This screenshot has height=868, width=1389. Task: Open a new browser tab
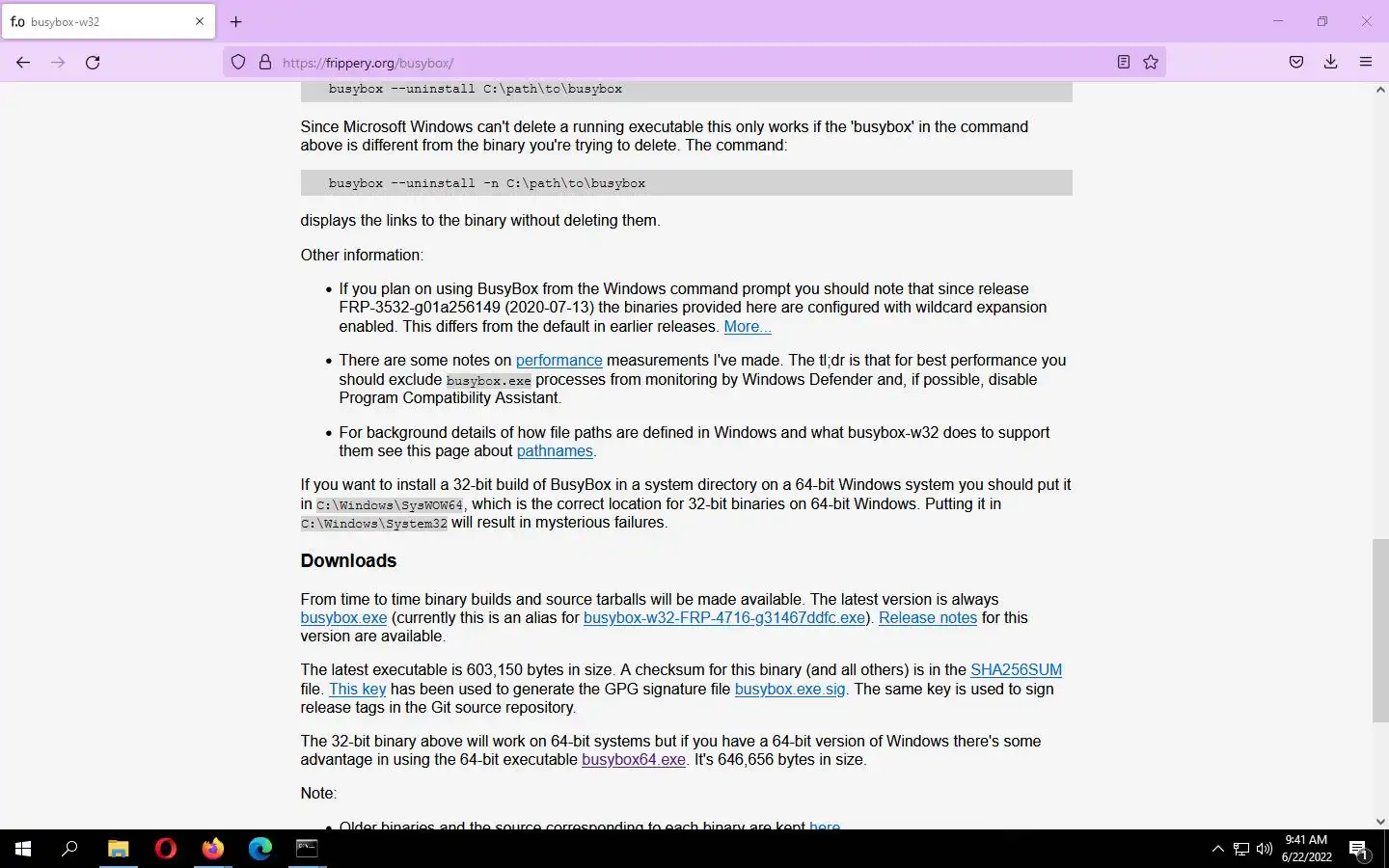pyautogui.click(x=236, y=21)
